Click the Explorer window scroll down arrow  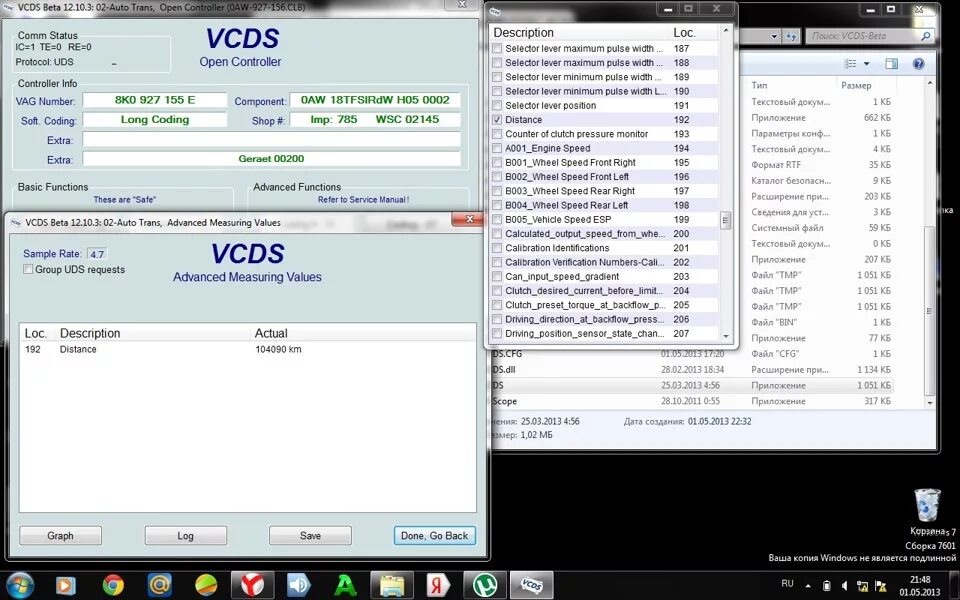pyautogui.click(x=930, y=403)
